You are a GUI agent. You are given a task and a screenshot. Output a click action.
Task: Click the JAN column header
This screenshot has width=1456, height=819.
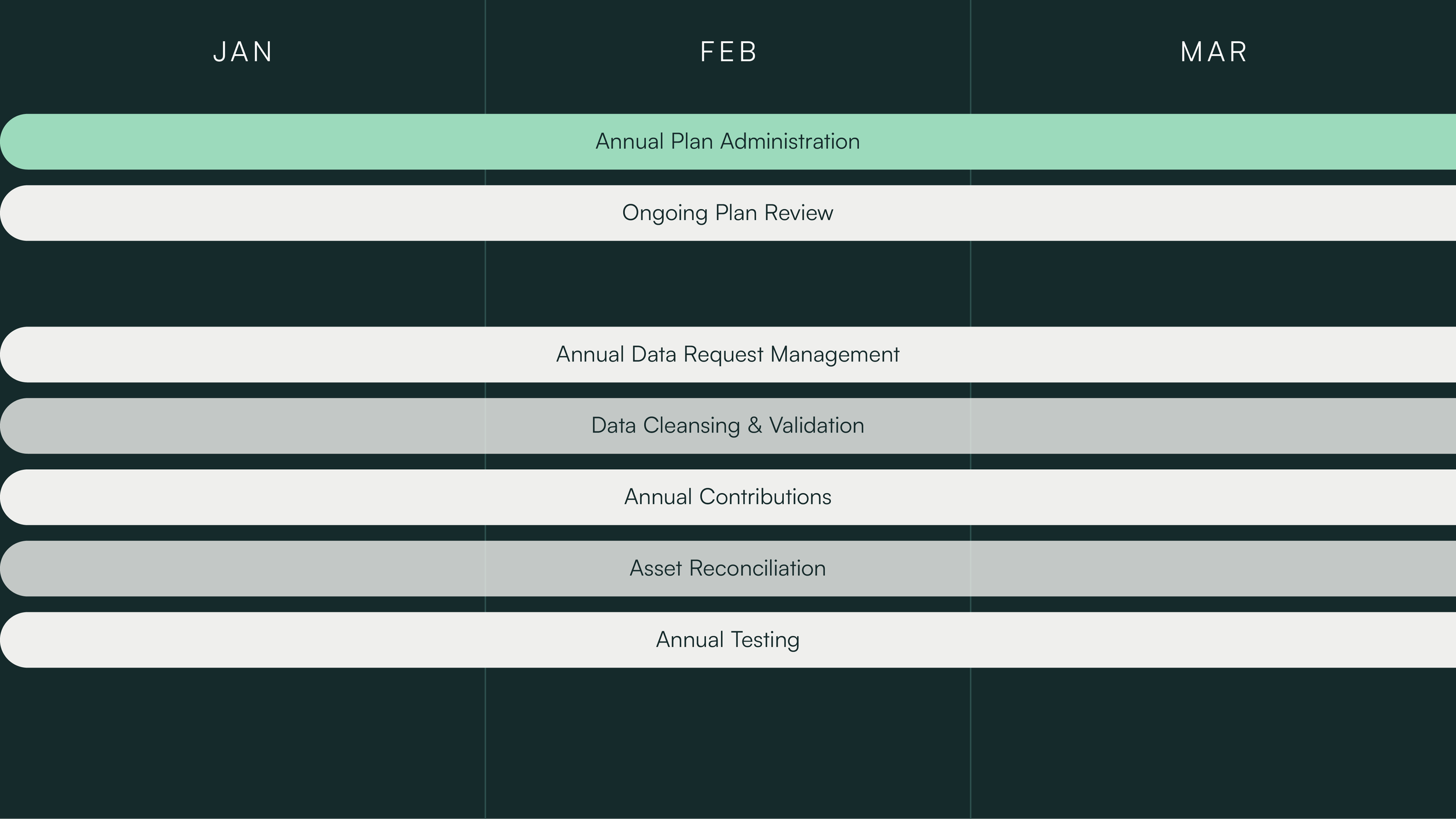point(243,52)
